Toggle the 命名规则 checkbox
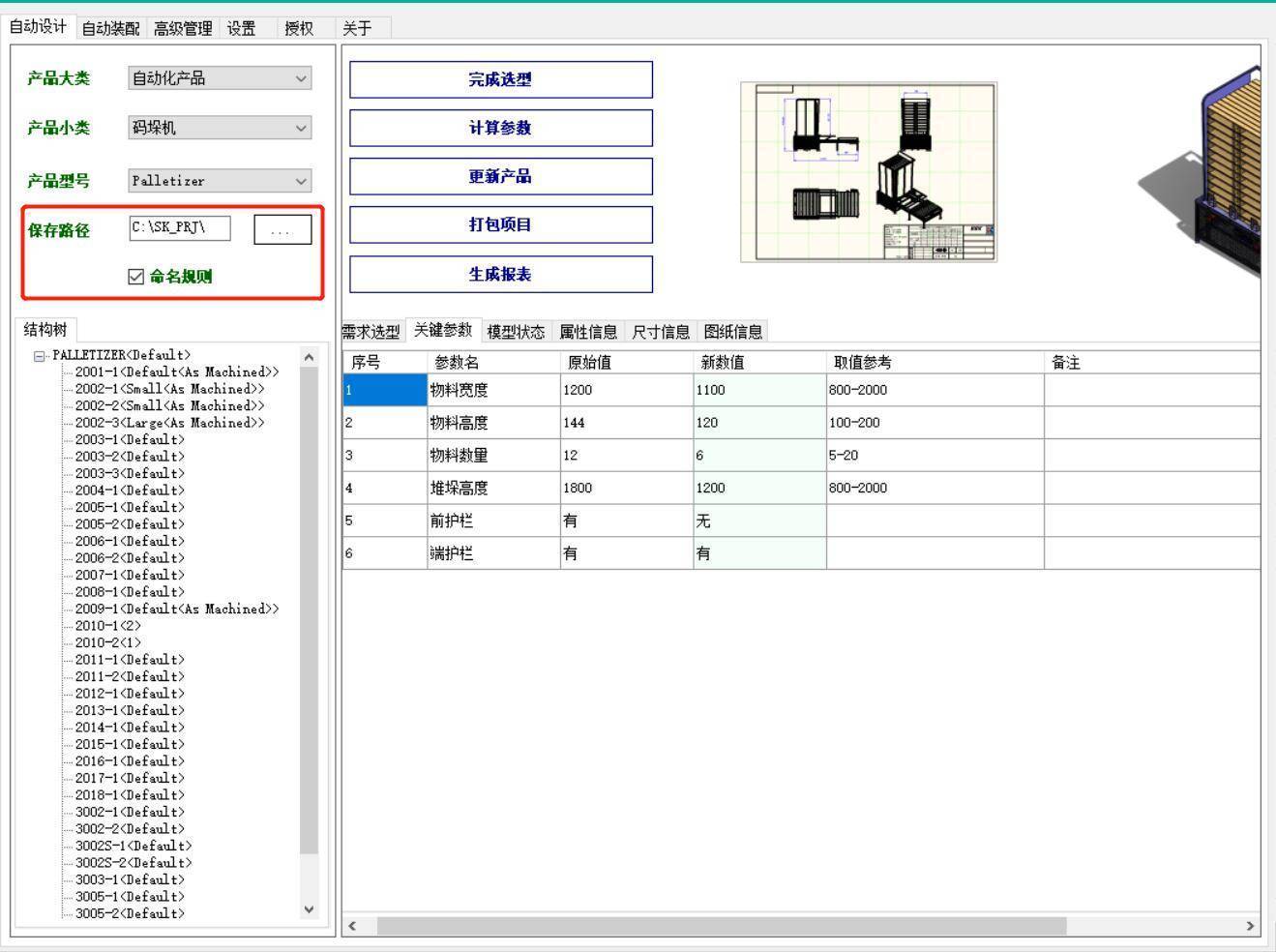This screenshot has height=952, width=1276. pos(136,277)
